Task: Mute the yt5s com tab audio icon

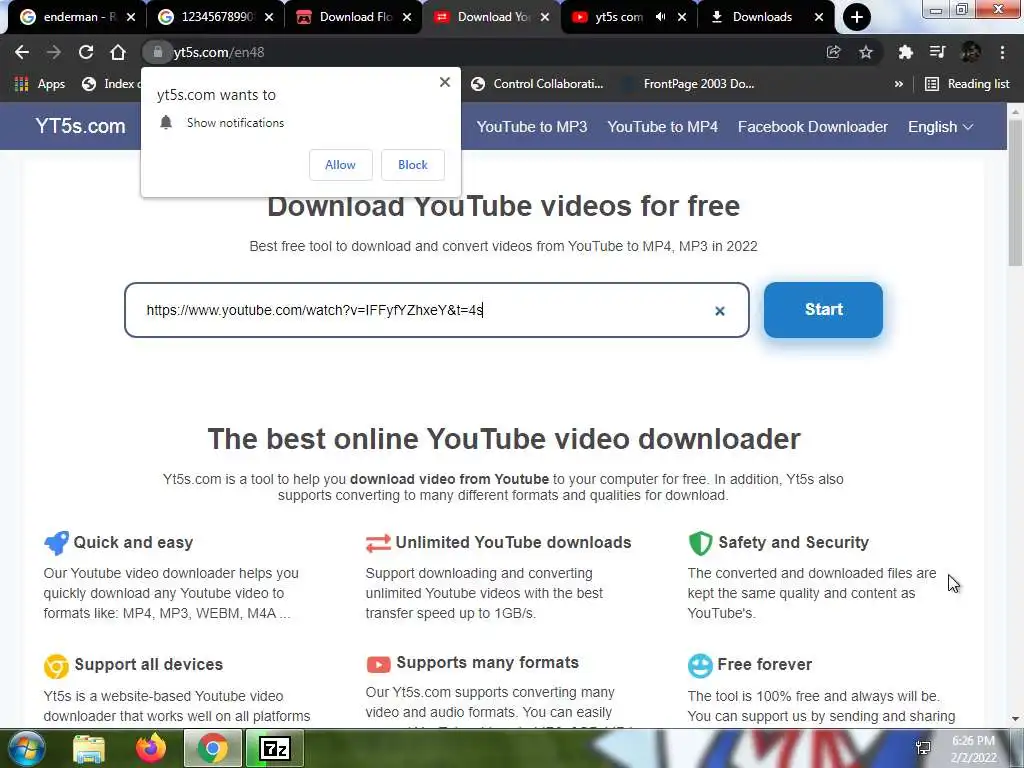Action: click(x=660, y=17)
